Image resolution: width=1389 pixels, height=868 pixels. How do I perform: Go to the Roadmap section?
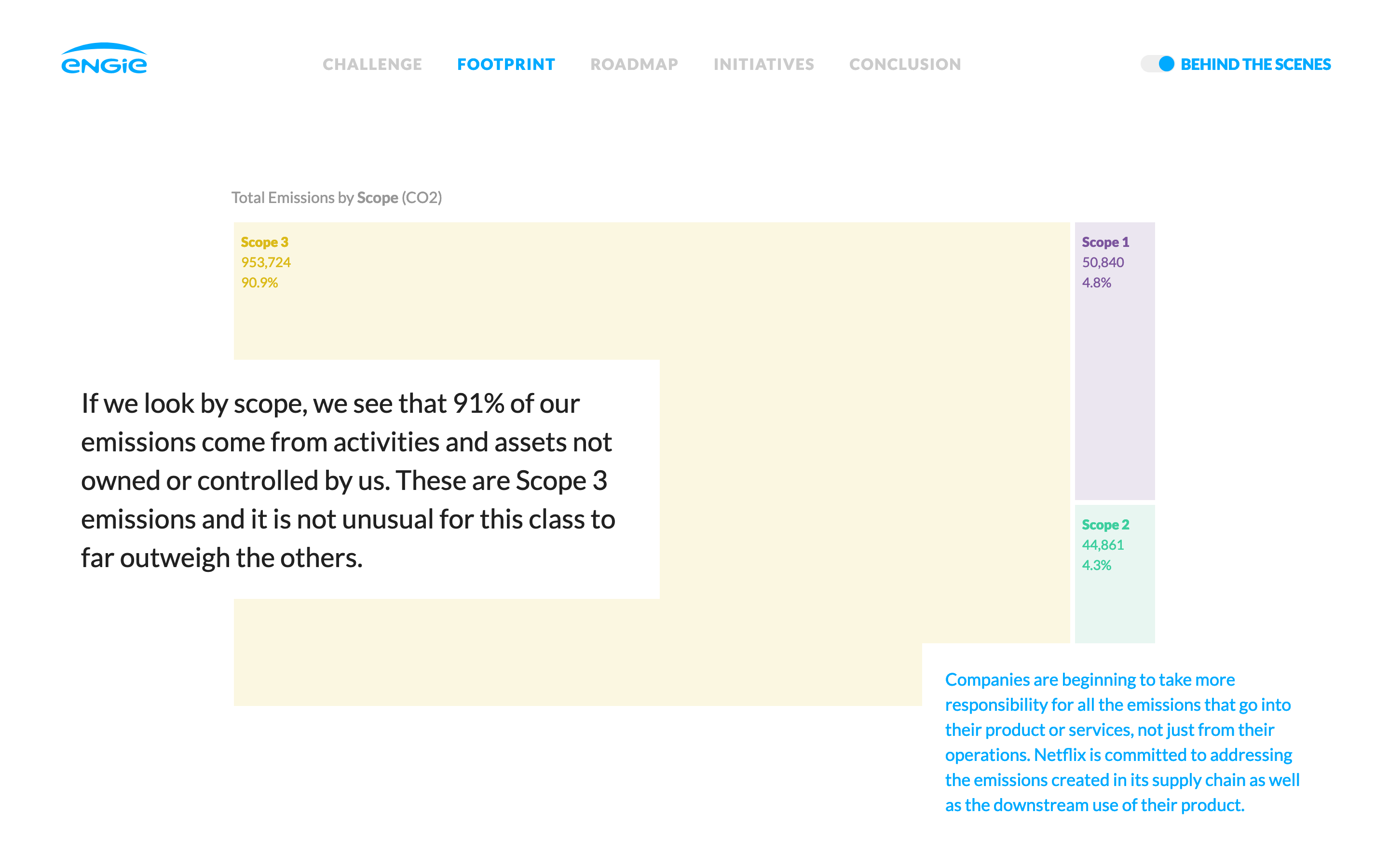click(634, 64)
